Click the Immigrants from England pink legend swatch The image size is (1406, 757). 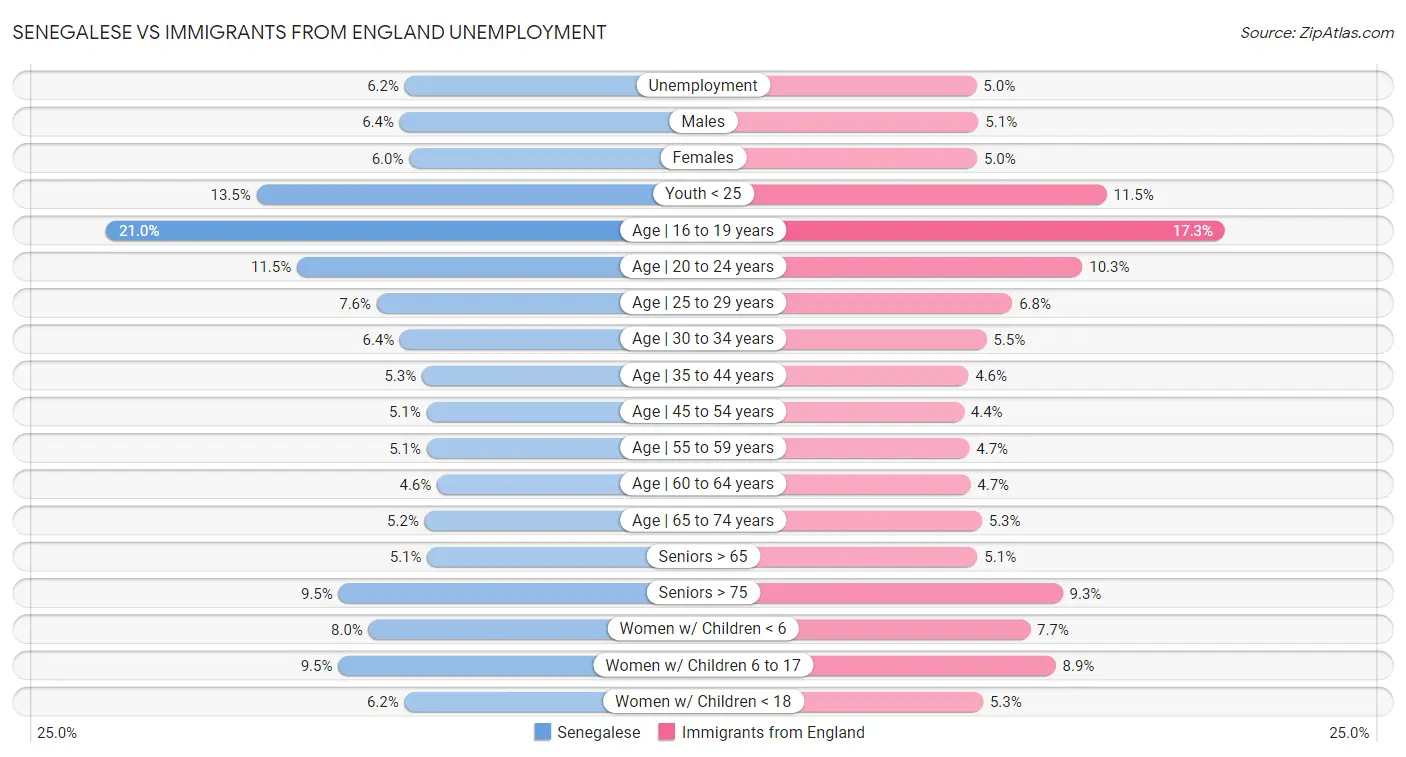click(667, 732)
